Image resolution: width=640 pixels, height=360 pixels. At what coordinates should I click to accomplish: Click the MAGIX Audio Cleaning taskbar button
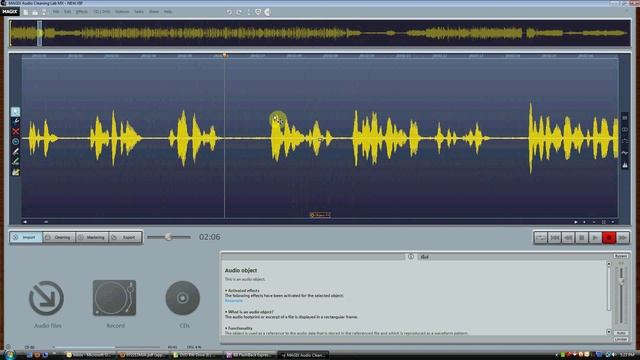[x=304, y=355]
